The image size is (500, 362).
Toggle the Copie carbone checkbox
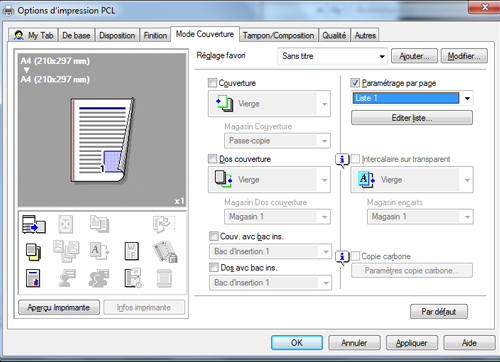coord(355,256)
